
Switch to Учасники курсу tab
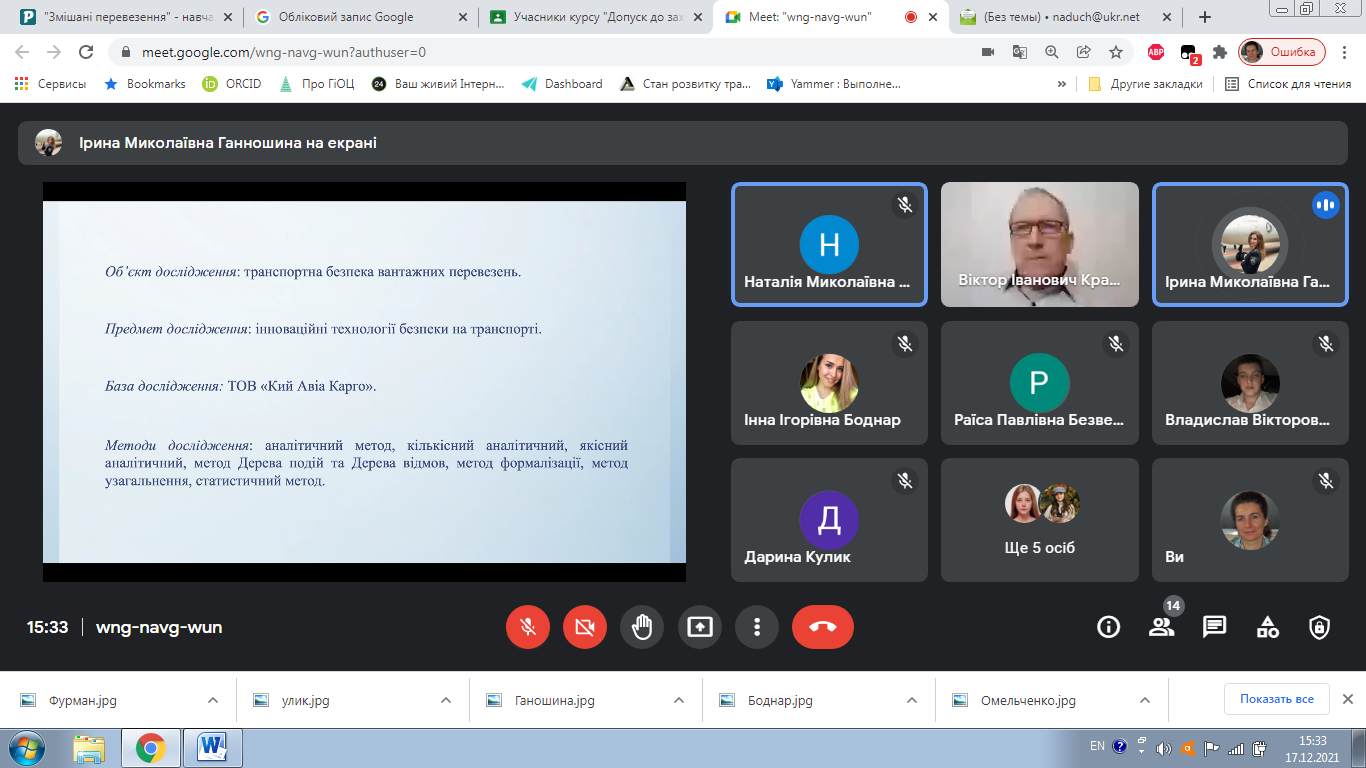click(x=590, y=17)
